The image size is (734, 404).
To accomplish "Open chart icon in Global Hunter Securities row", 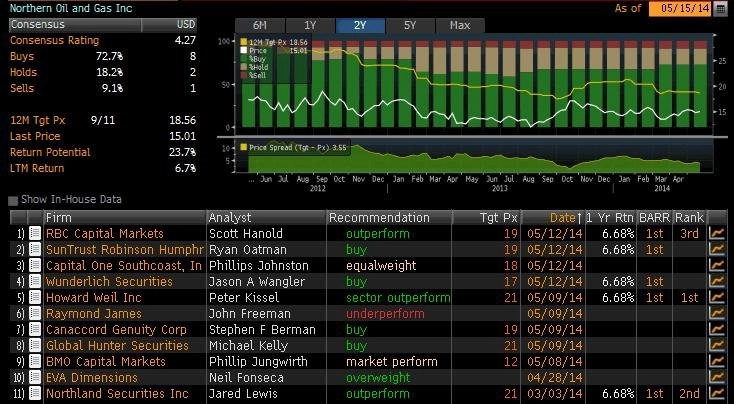I will pyautogui.click(x=717, y=345).
